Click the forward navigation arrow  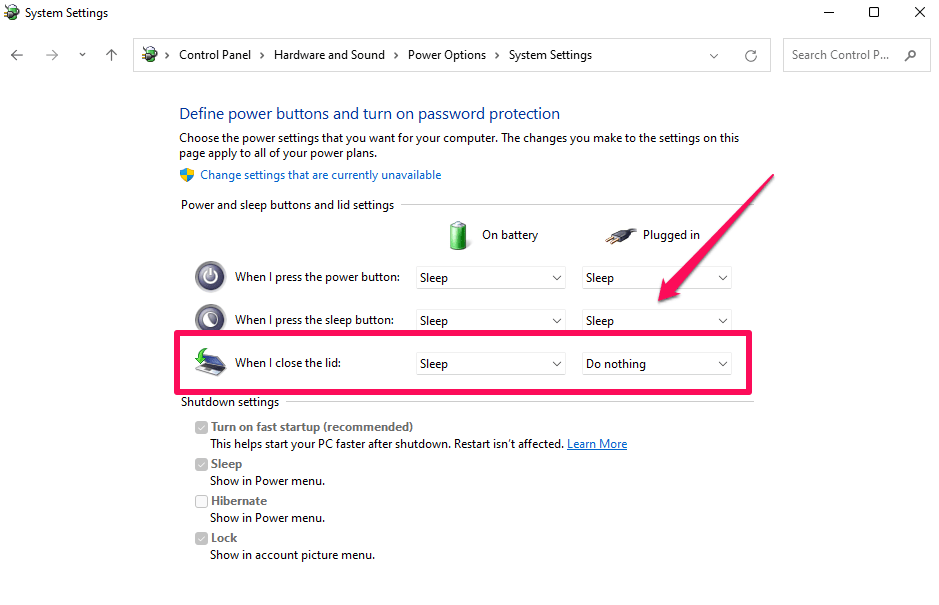(x=52, y=55)
